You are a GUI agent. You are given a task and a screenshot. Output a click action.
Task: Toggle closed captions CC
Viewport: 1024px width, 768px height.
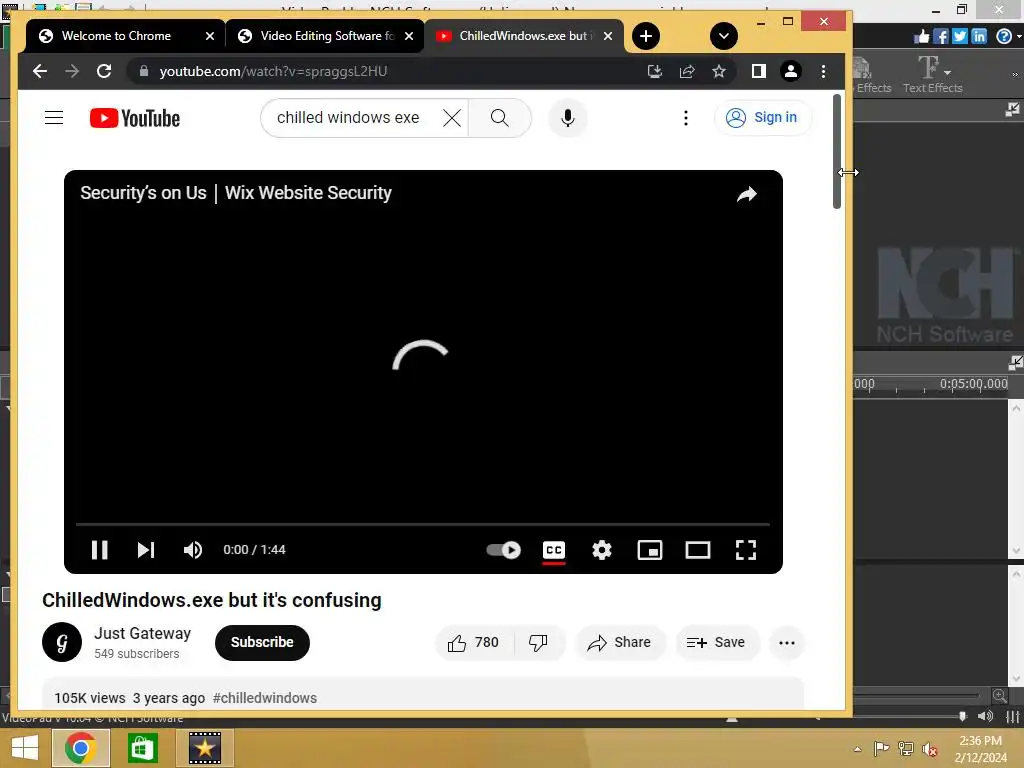[554, 551]
